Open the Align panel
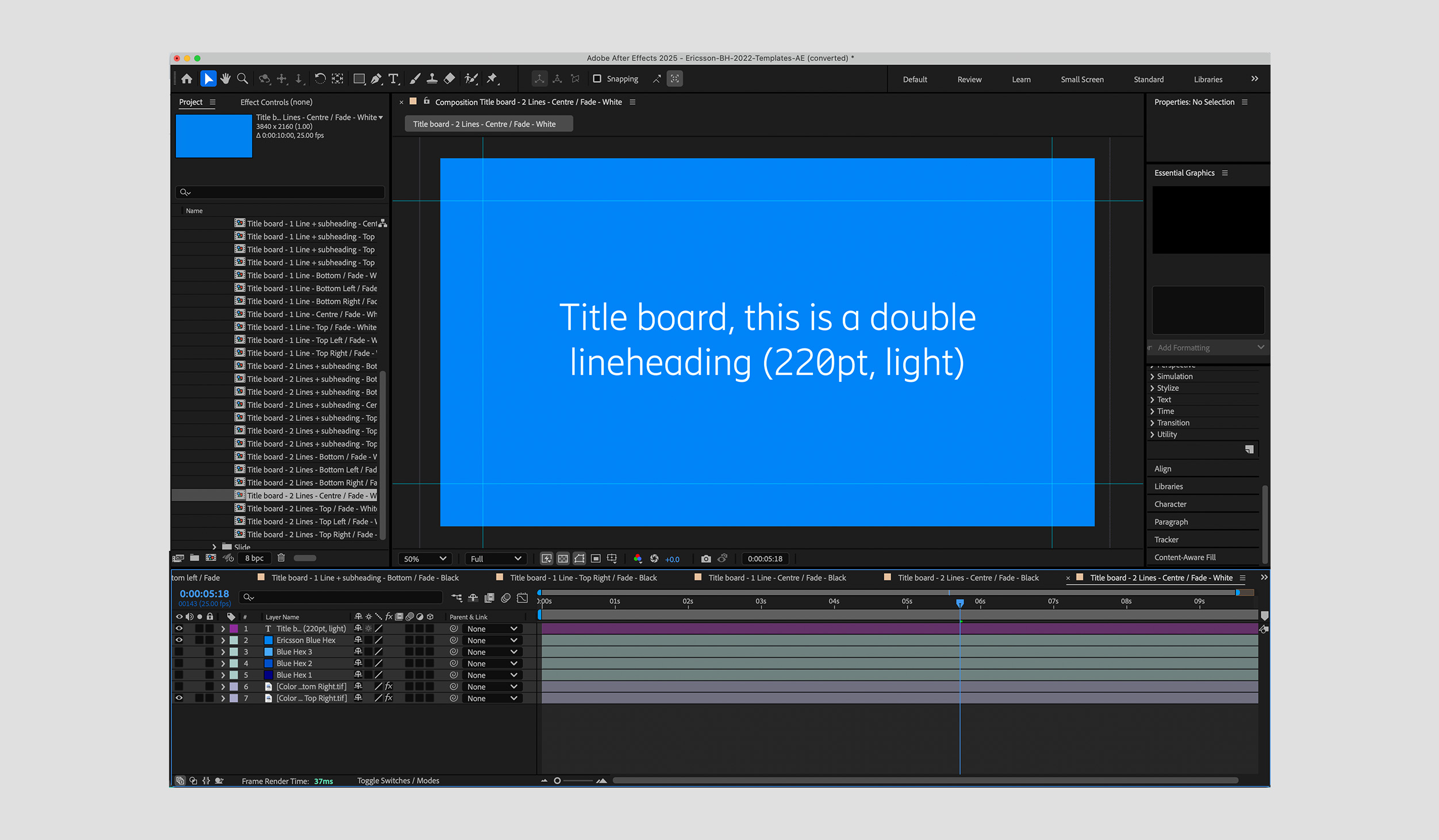Image resolution: width=1439 pixels, height=840 pixels. pyautogui.click(x=1162, y=469)
